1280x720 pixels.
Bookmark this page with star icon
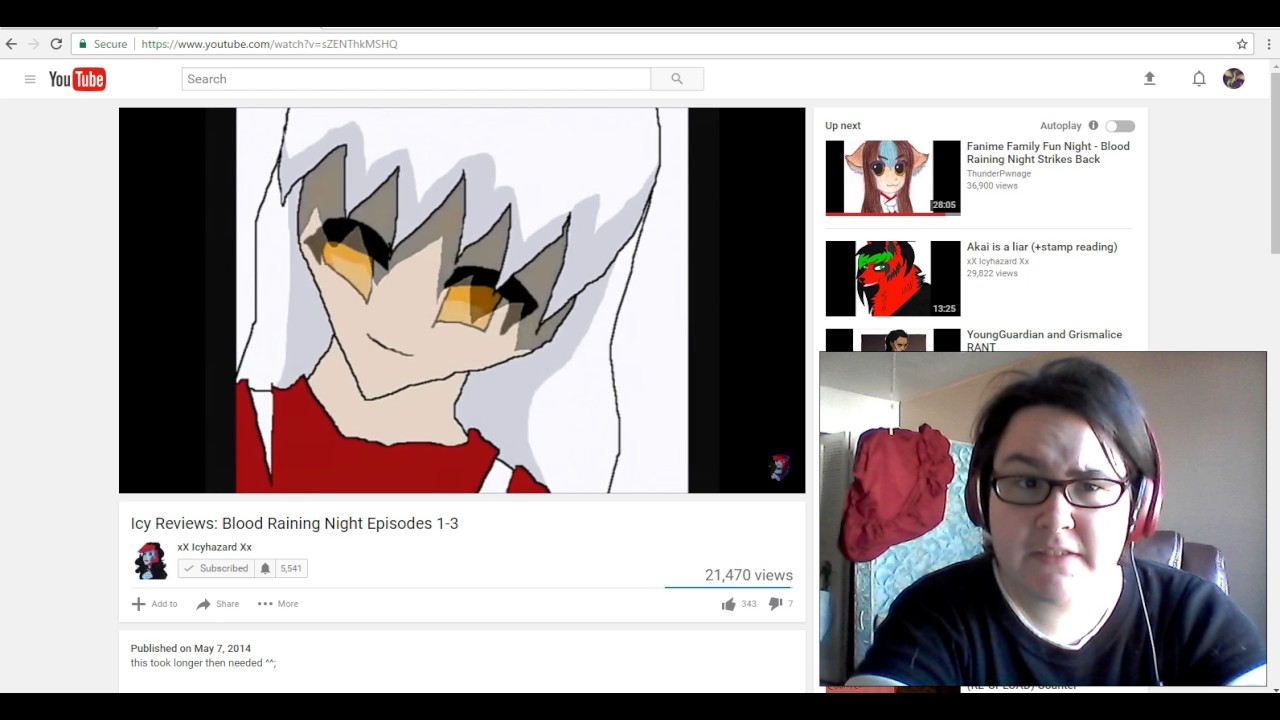[x=1242, y=44]
